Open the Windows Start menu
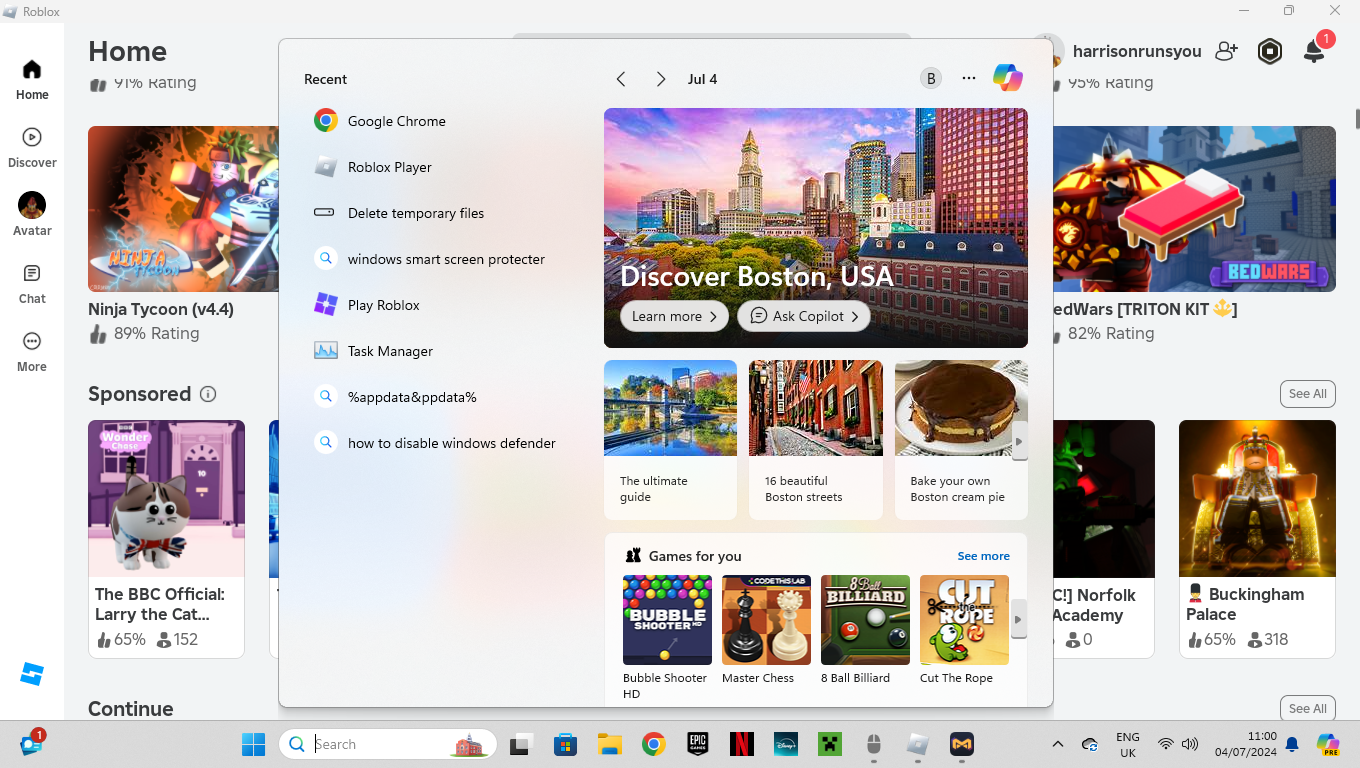Image resolution: width=1360 pixels, height=768 pixels. 253,744
